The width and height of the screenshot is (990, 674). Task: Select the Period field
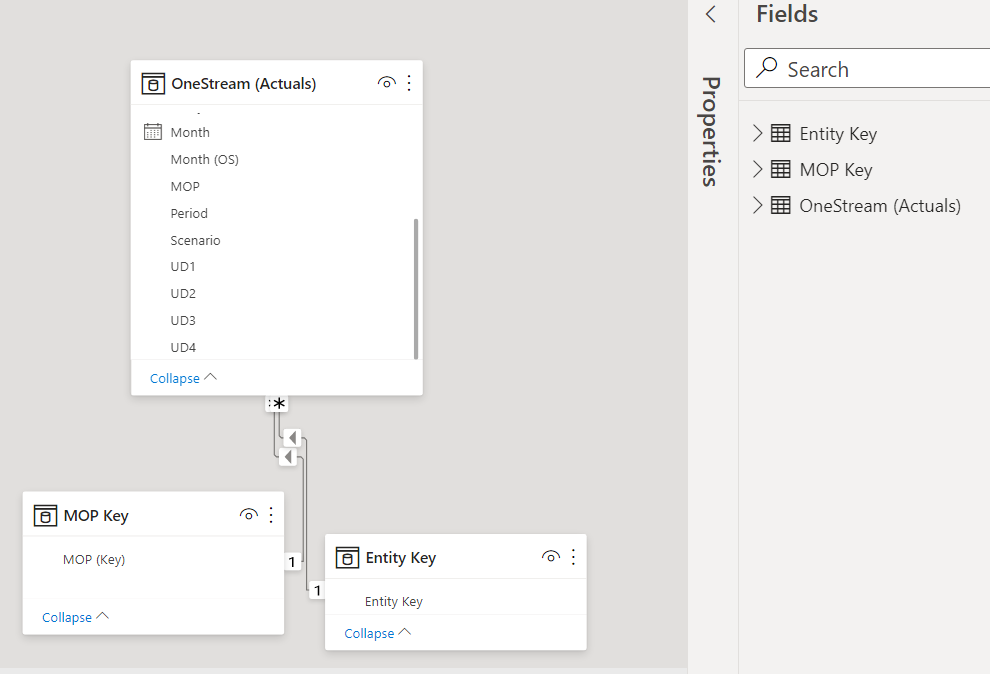click(x=189, y=213)
